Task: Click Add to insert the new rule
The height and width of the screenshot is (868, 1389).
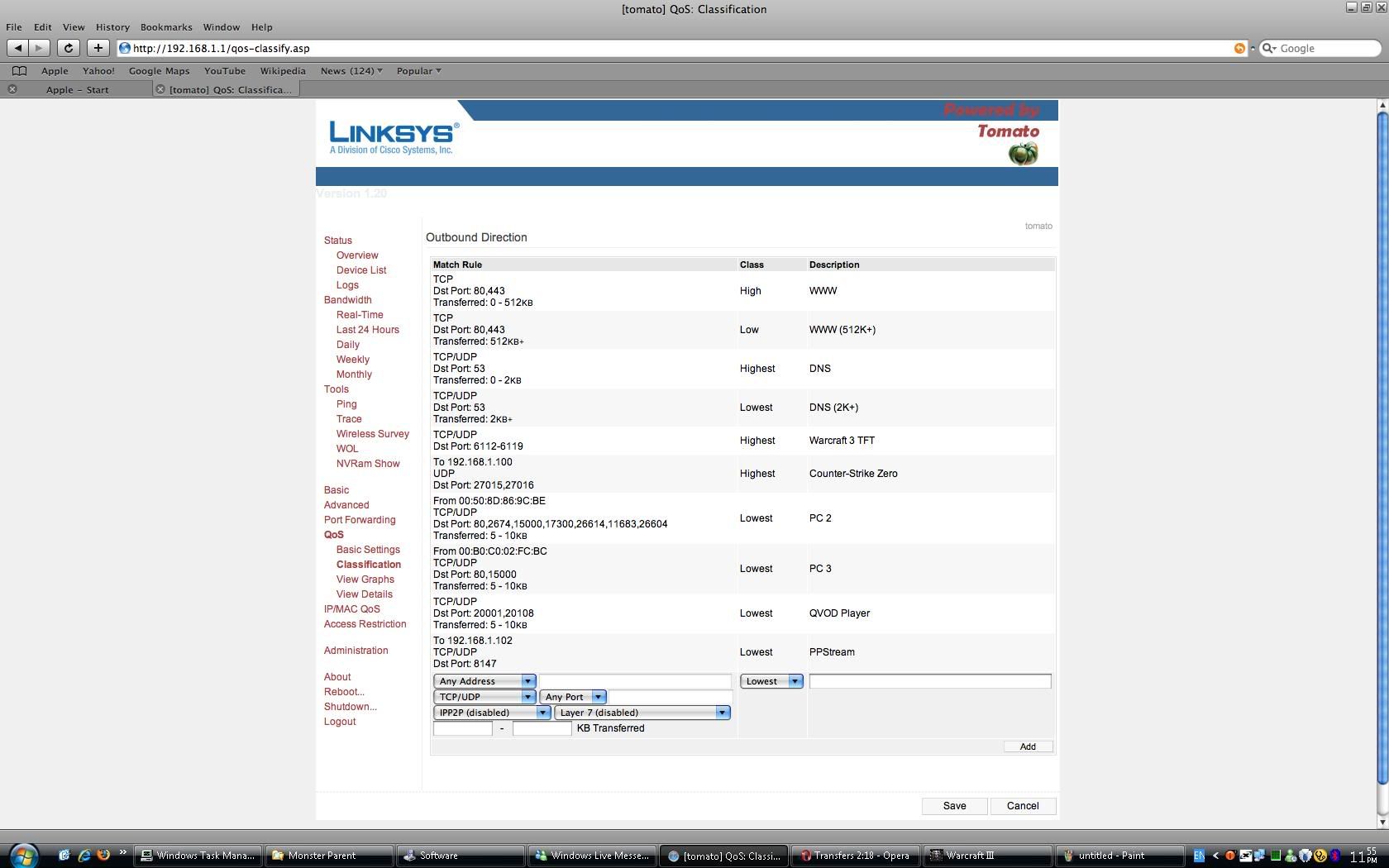Action: tap(1028, 746)
